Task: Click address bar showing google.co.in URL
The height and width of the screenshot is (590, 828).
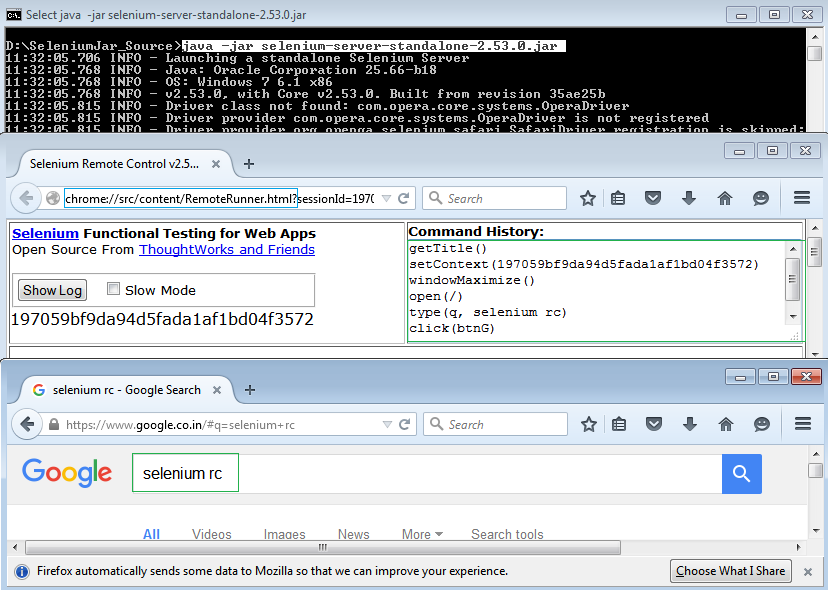Action: tap(222, 425)
